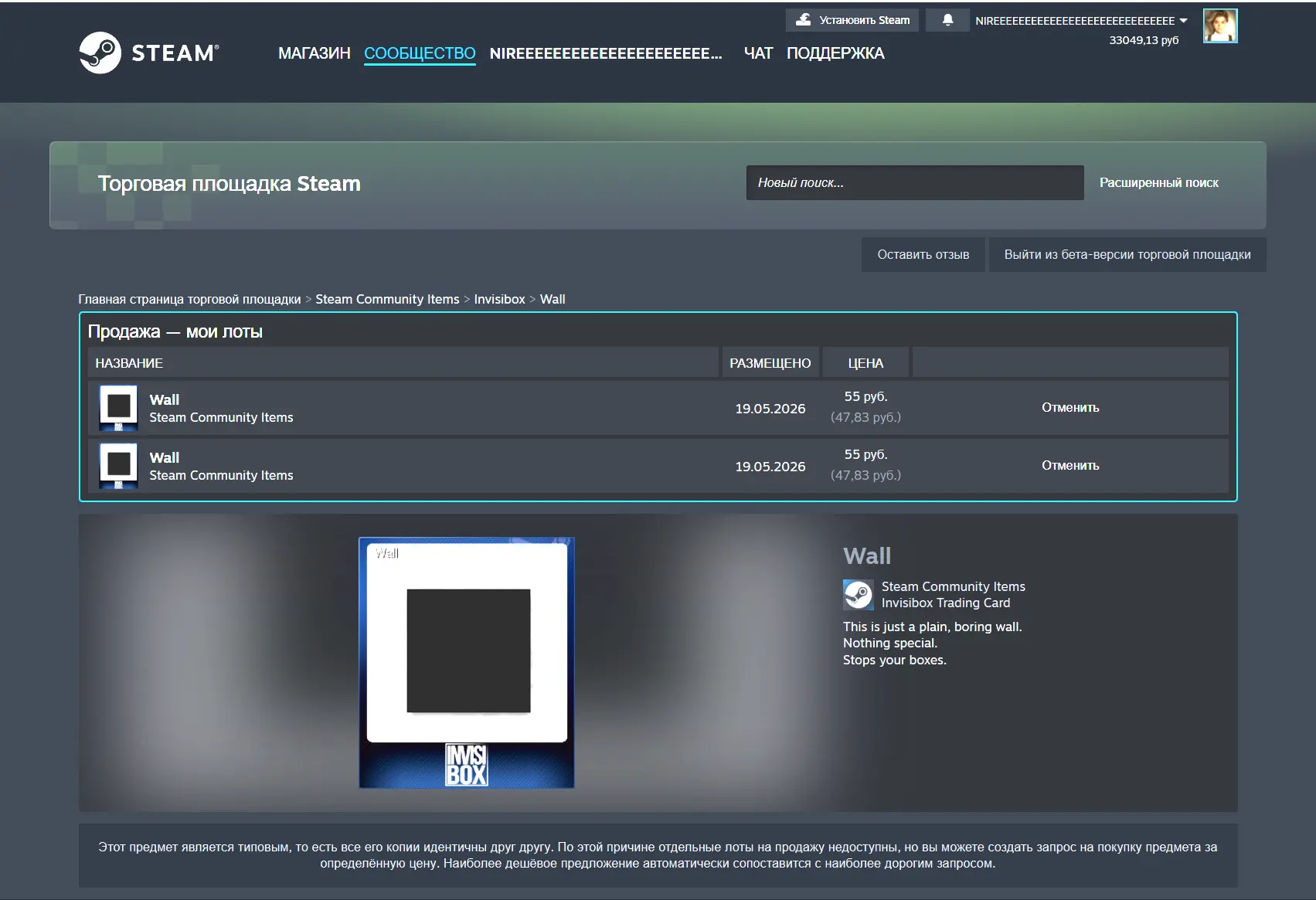The image size is (1316, 900).
Task: Click the second listing's 55 руб. price
Action: tap(865, 454)
